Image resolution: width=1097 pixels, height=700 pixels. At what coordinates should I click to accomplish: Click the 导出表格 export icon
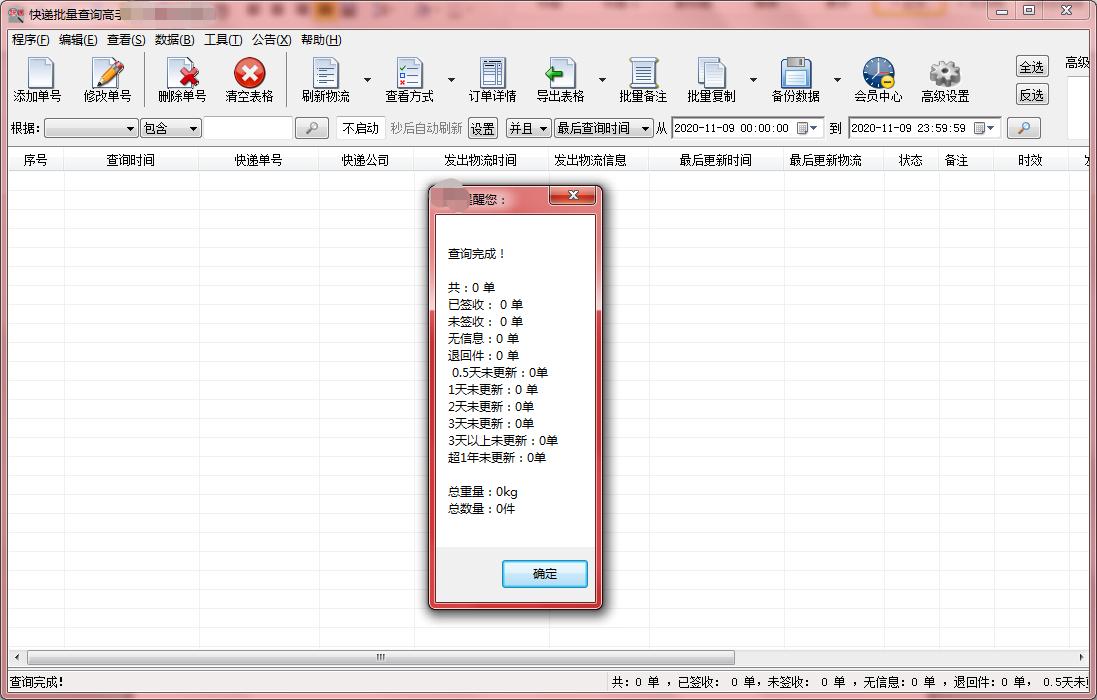click(x=561, y=78)
